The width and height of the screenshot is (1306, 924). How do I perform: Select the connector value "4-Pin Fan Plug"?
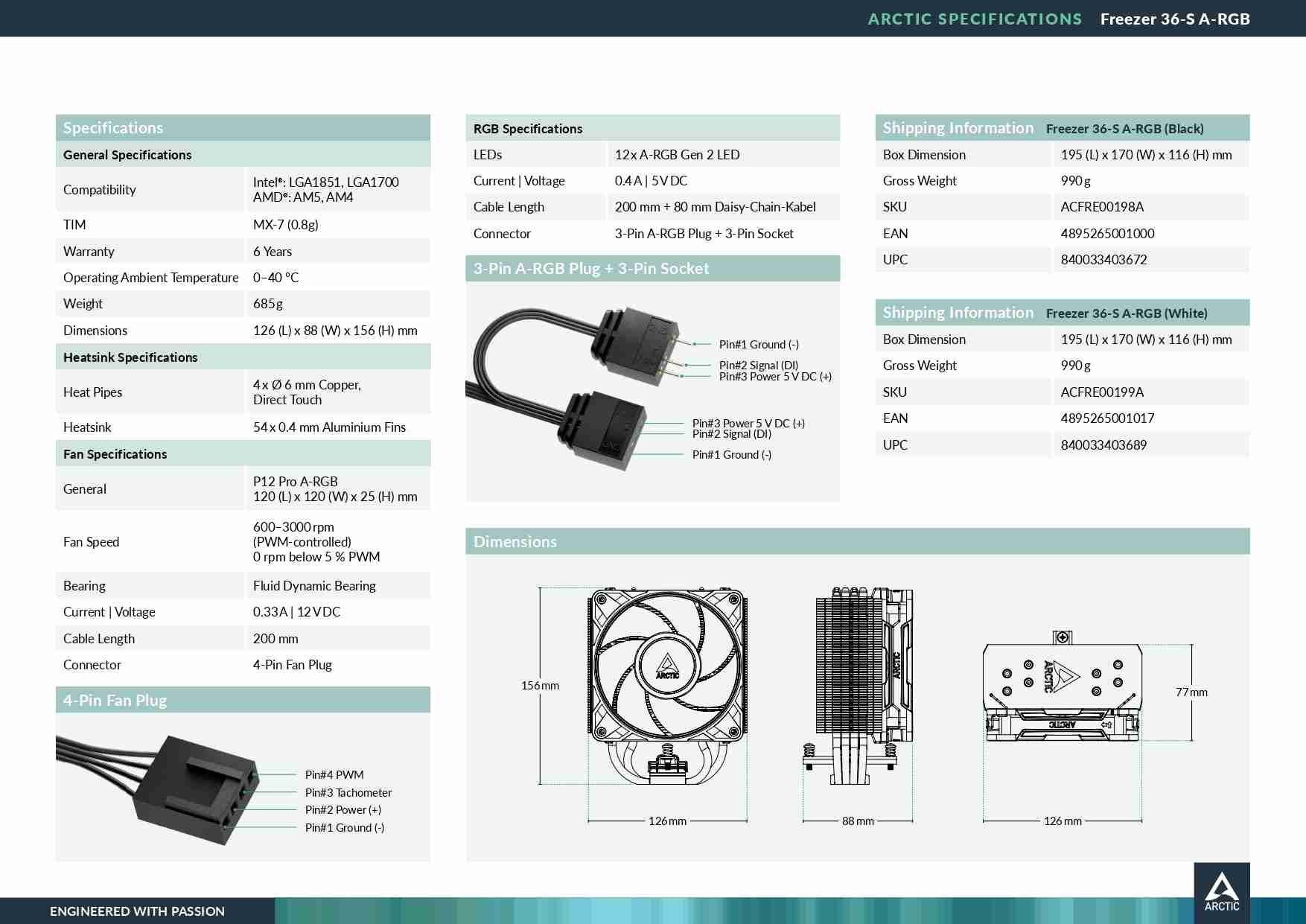coord(293,665)
